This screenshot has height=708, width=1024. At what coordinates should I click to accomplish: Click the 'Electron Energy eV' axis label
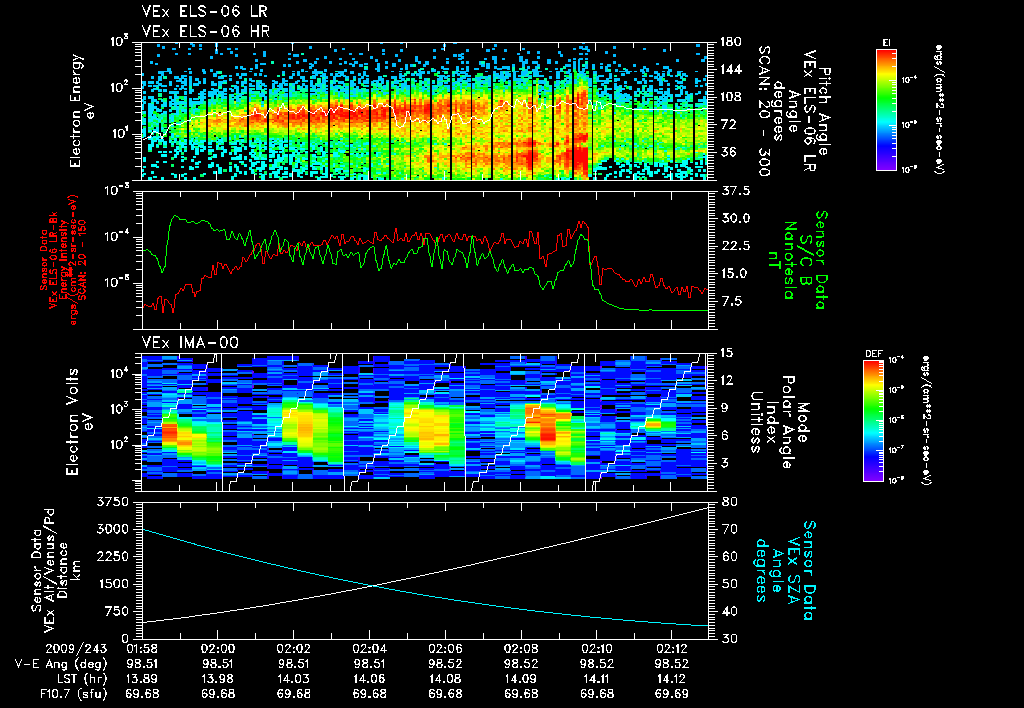click(82, 111)
